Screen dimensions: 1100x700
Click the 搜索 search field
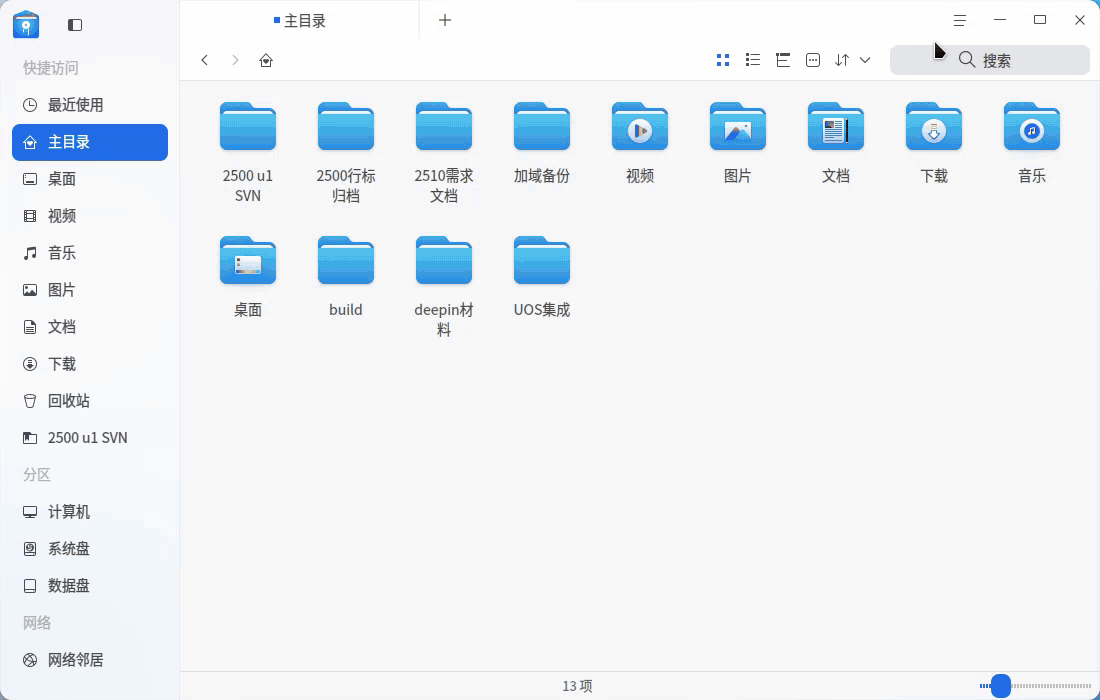tap(990, 60)
